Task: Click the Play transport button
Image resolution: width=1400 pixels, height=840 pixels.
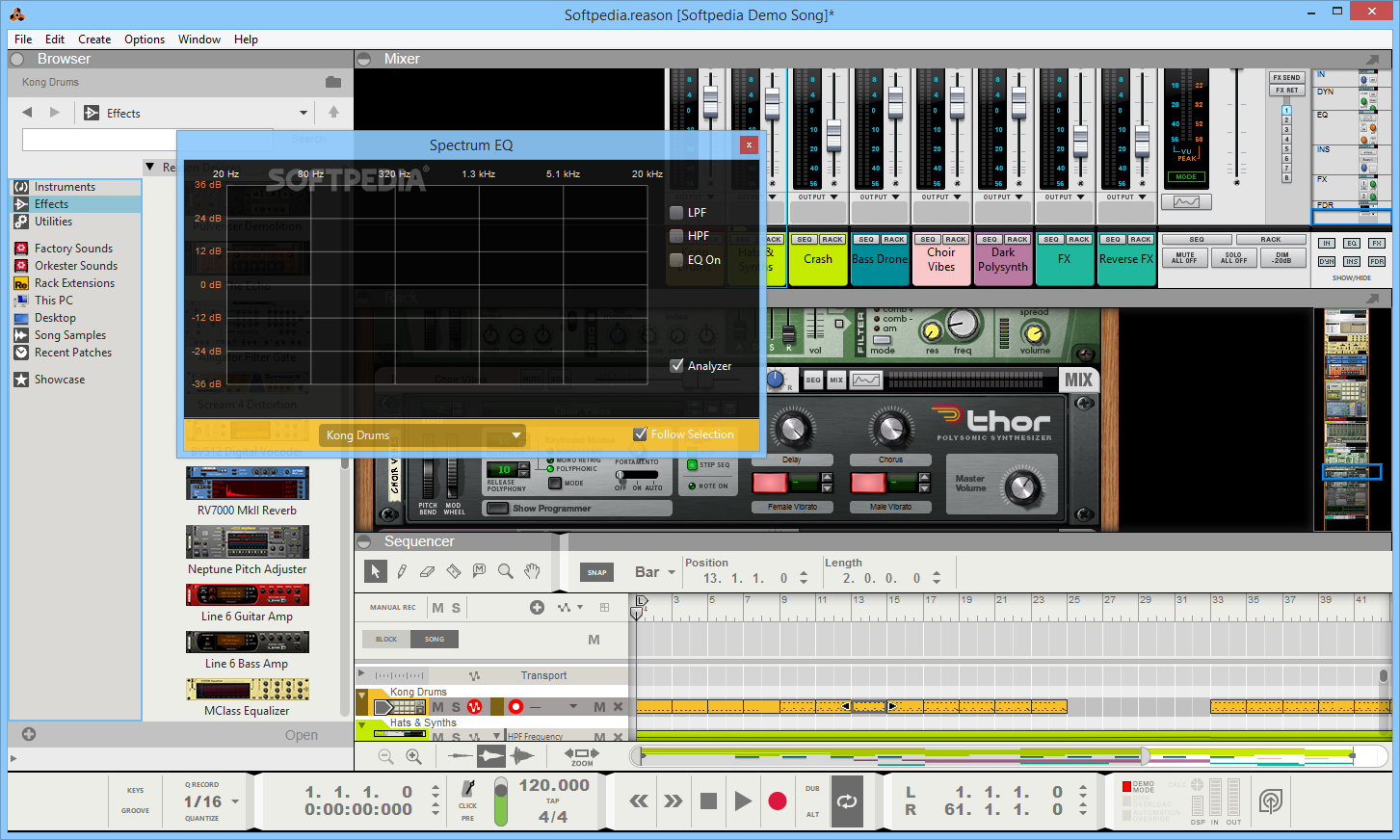Action: click(x=743, y=801)
